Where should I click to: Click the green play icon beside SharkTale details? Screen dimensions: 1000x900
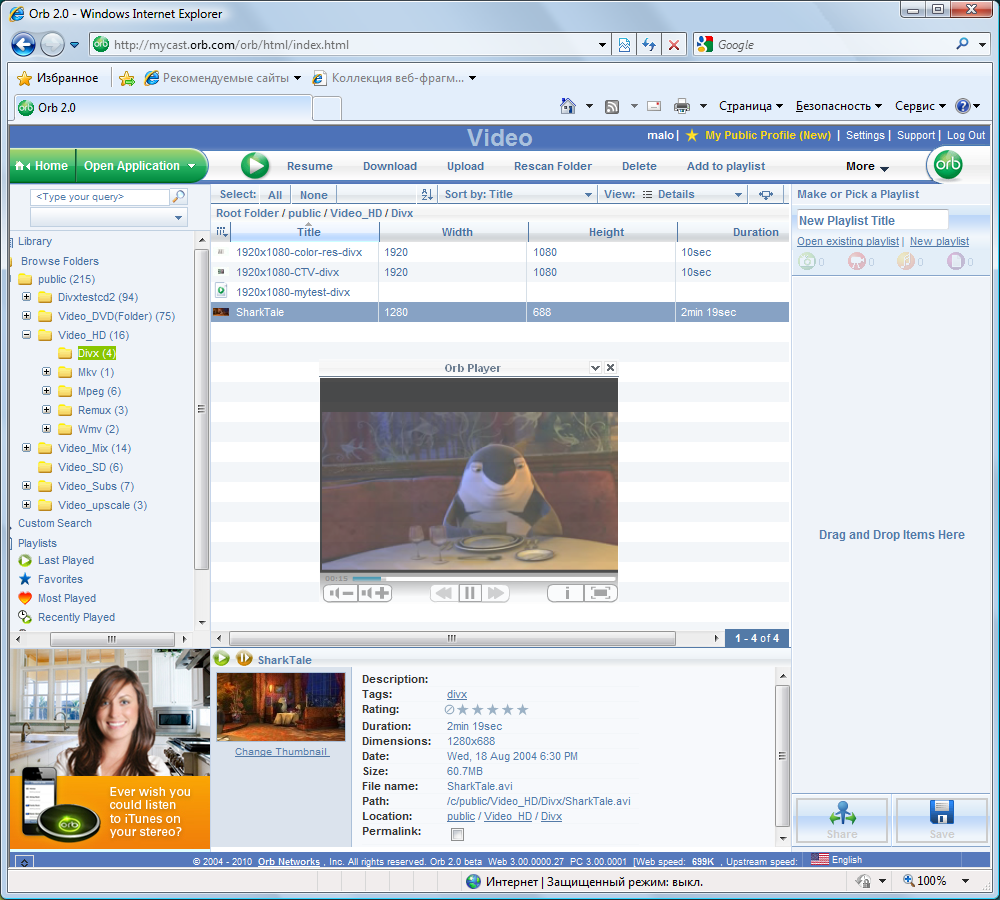222,659
